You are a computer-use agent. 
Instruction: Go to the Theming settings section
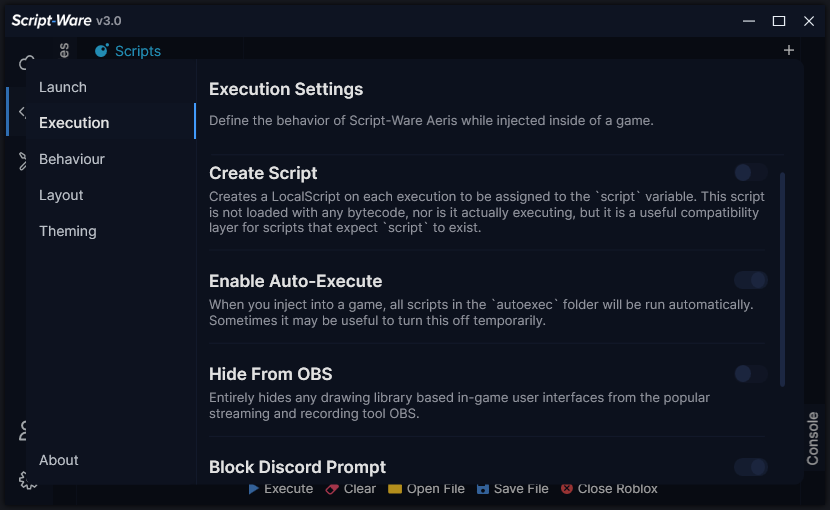pos(68,231)
